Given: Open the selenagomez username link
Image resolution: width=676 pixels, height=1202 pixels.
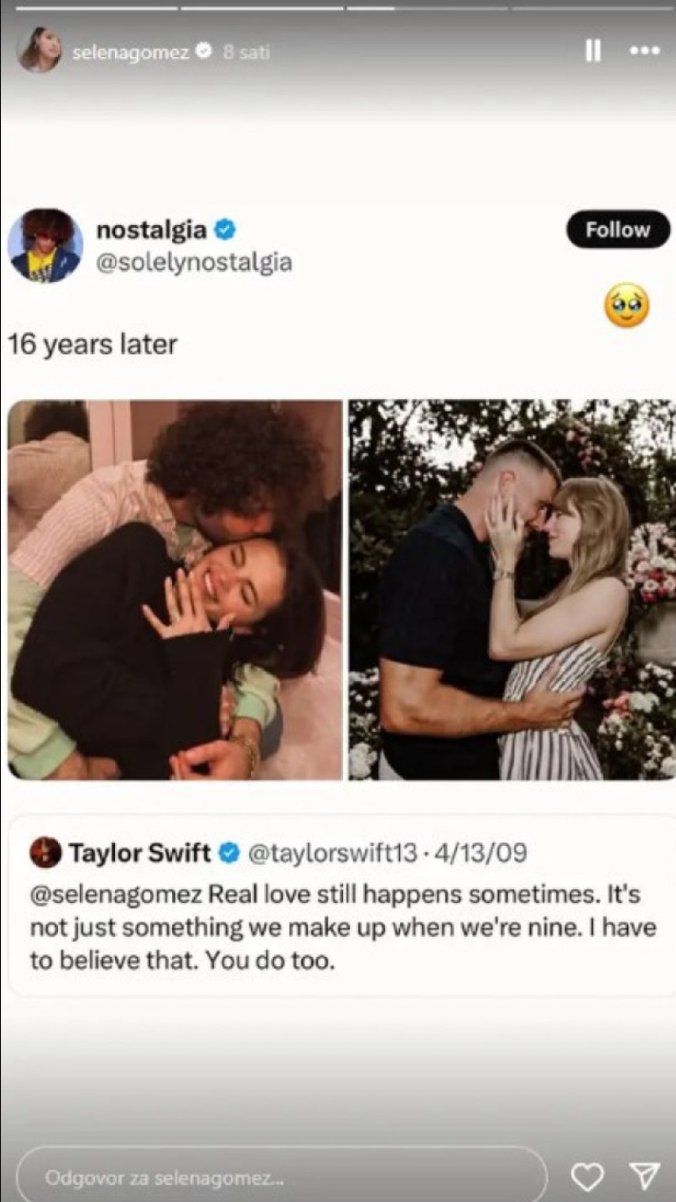Looking at the screenshot, I should (x=131, y=51).
